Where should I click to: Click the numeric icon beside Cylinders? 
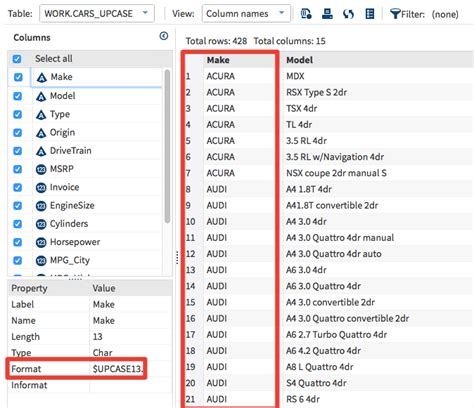[x=41, y=224]
